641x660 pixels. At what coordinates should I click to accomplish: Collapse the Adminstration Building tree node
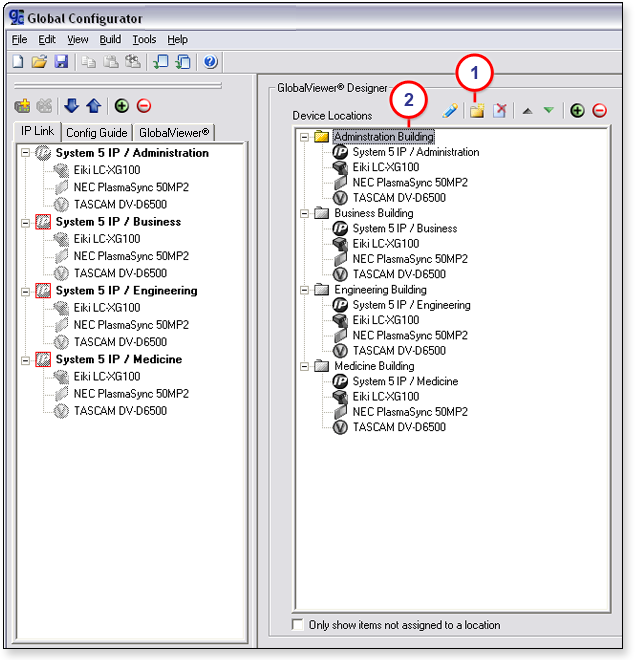pos(304,137)
